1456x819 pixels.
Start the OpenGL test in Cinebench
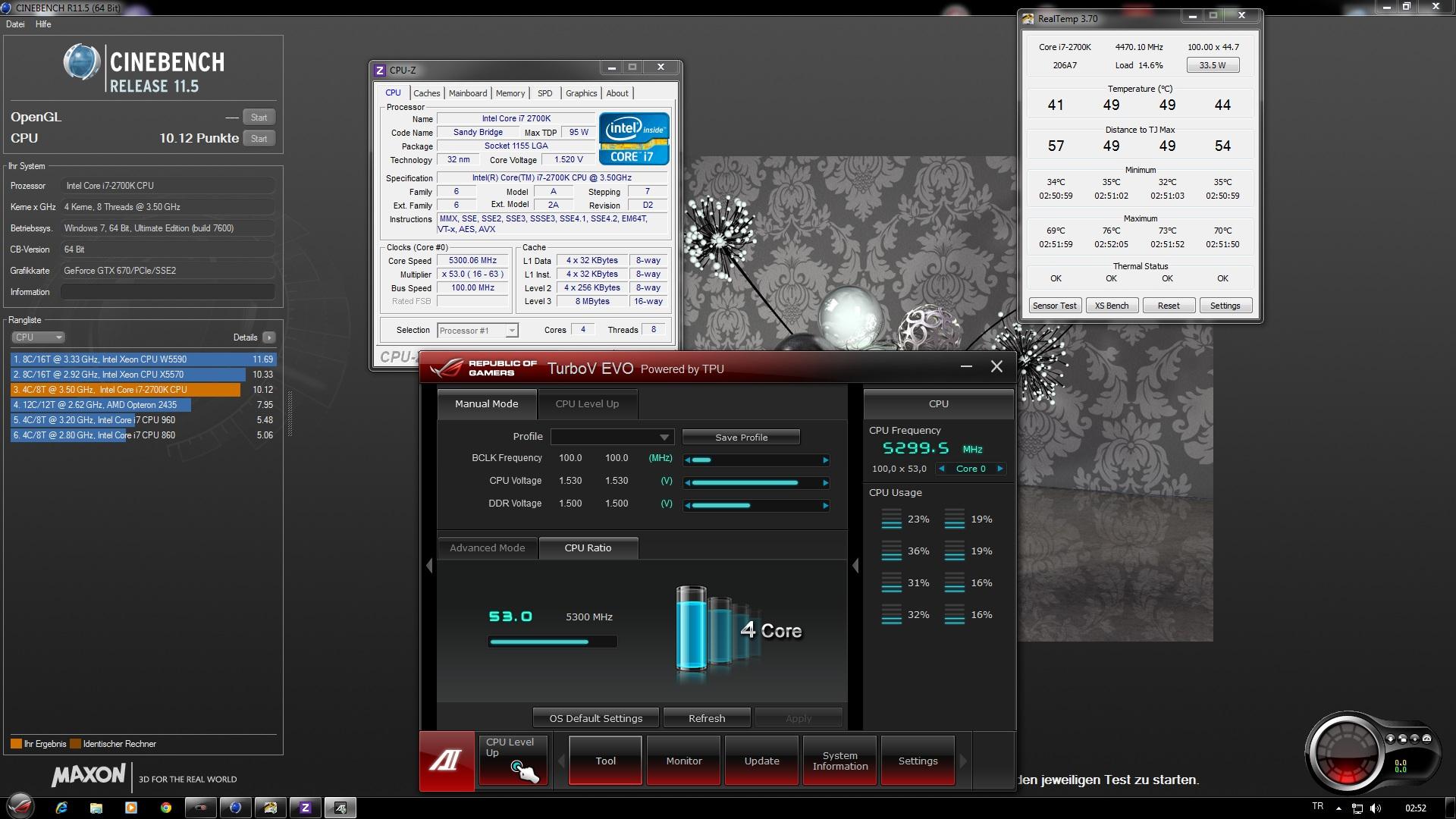pyautogui.click(x=259, y=118)
